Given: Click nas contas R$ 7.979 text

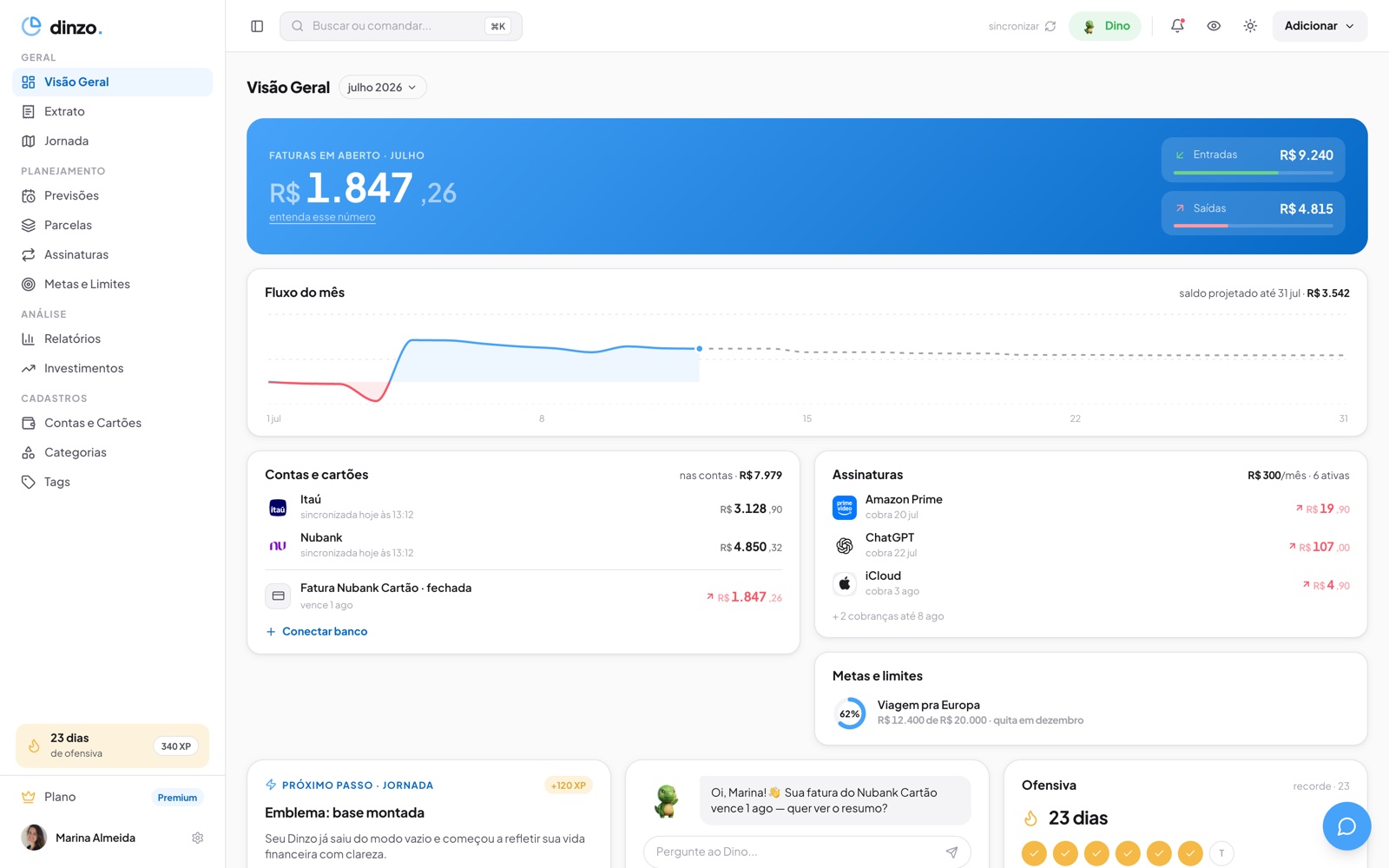Looking at the screenshot, I should (731, 476).
